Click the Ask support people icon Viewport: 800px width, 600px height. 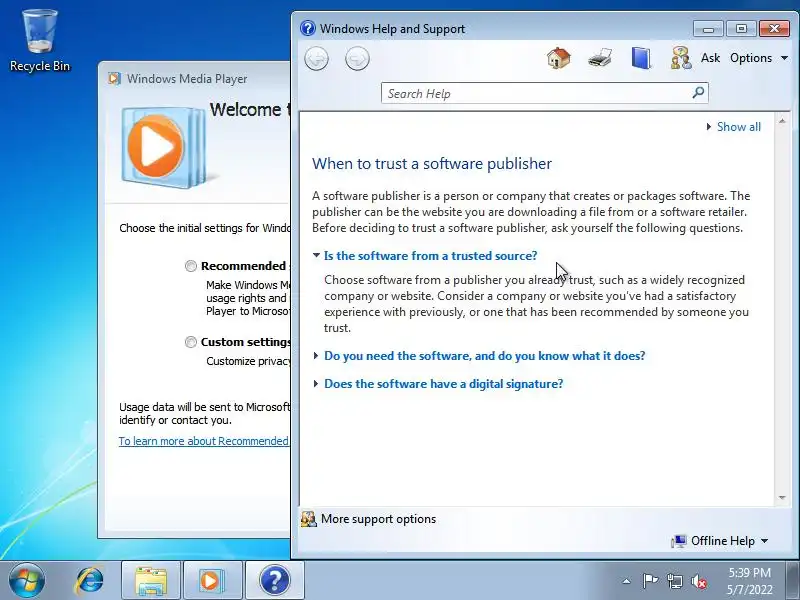tap(681, 58)
